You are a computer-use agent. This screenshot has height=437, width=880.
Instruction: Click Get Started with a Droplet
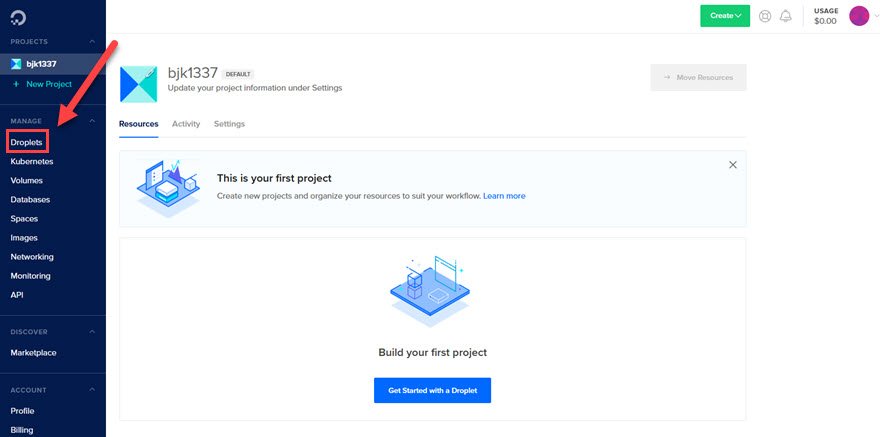pyautogui.click(x=432, y=390)
